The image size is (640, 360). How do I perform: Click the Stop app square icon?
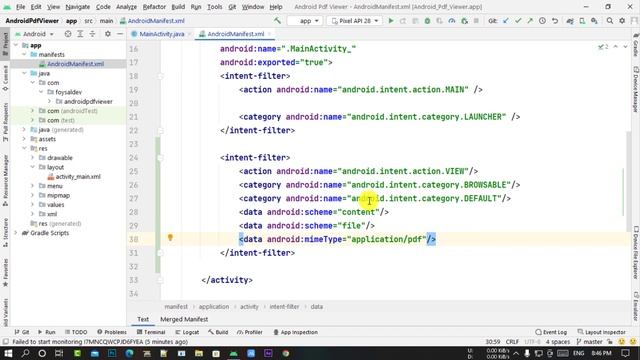(476, 21)
